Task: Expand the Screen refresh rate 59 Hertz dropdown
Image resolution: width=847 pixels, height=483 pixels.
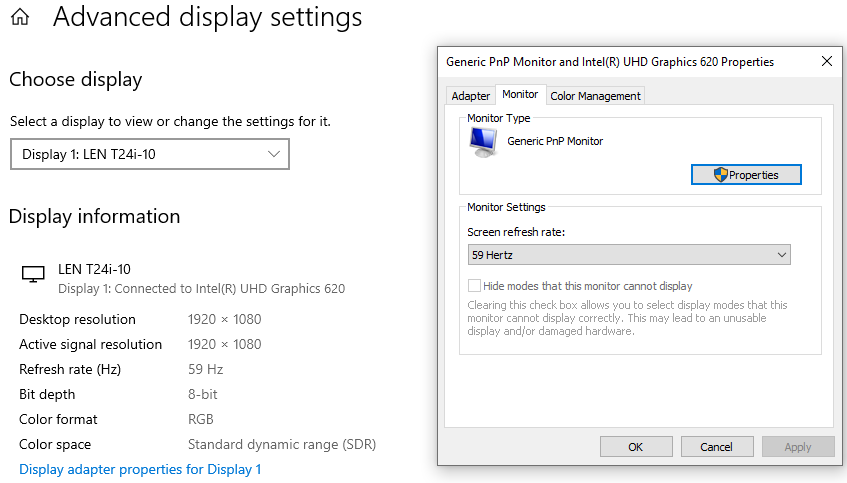Action: [629, 255]
